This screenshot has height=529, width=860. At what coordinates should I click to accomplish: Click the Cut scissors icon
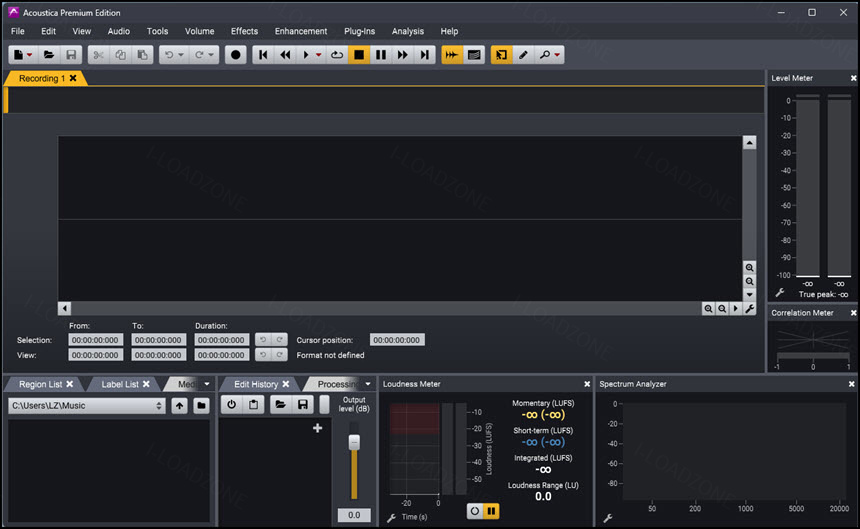(98, 55)
